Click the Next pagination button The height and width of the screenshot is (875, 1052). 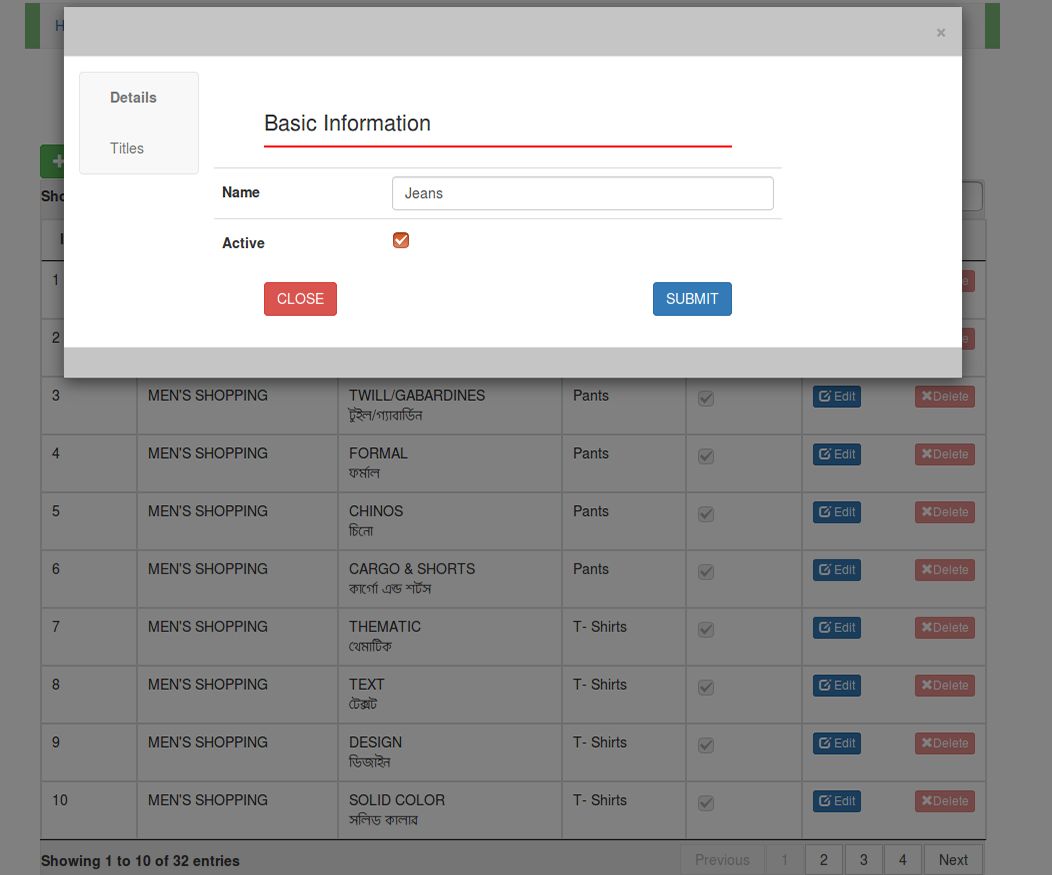952,860
